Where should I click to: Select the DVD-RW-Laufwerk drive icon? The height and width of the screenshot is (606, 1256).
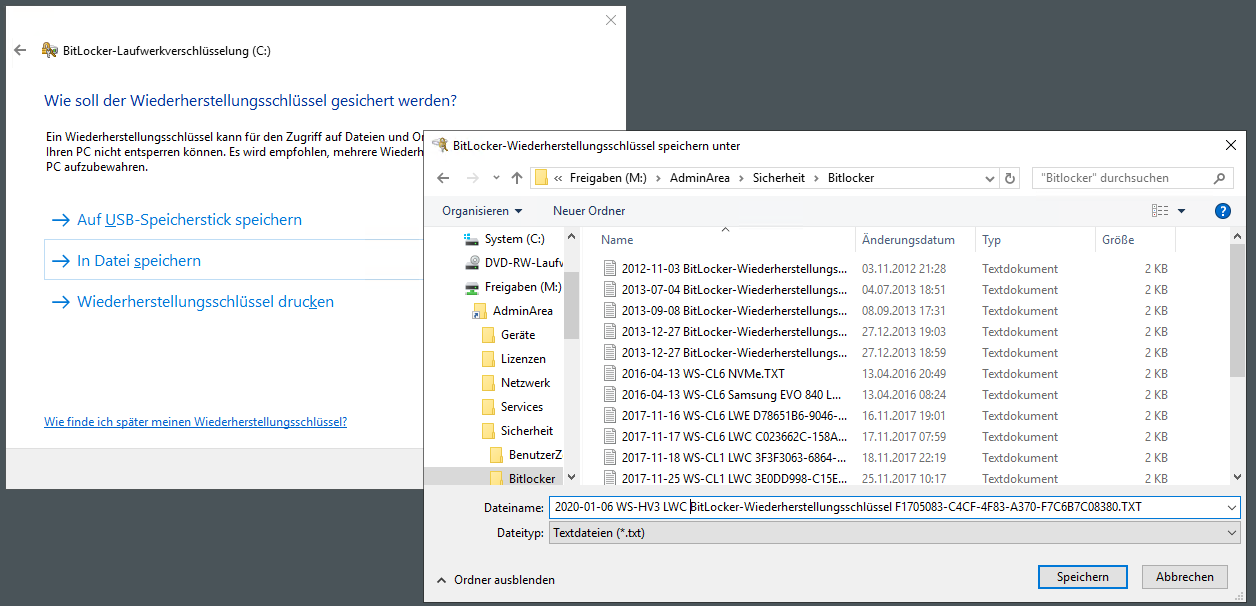click(x=472, y=263)
